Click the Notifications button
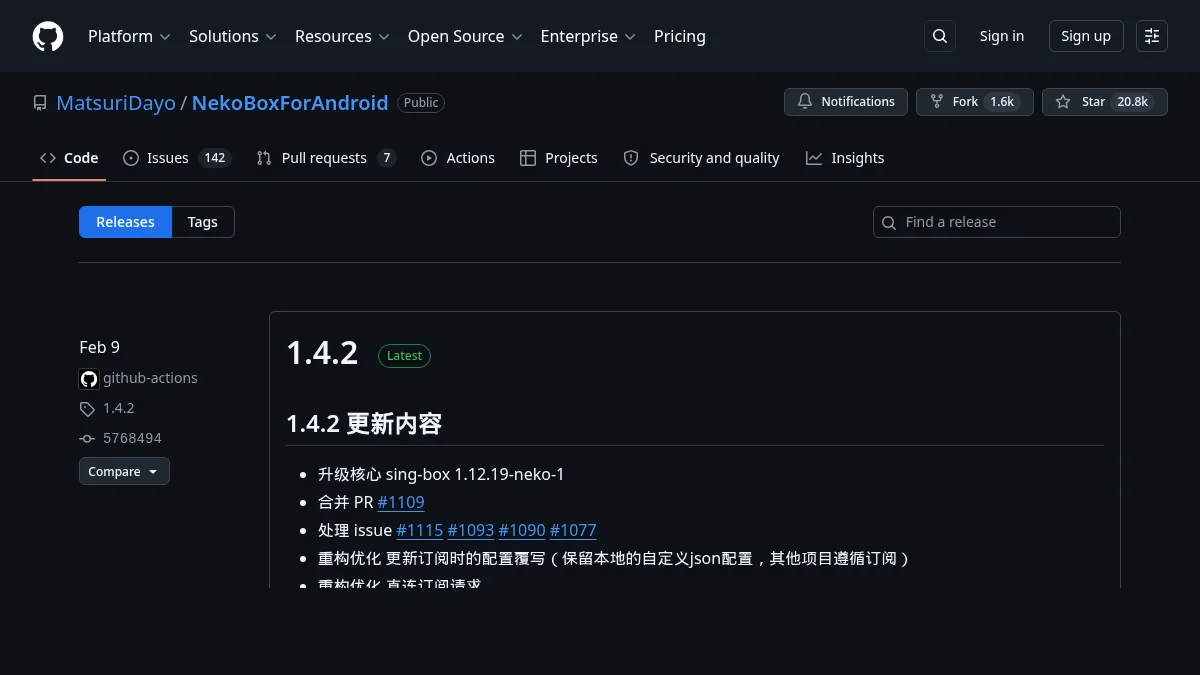 click(x=846, y=102)
